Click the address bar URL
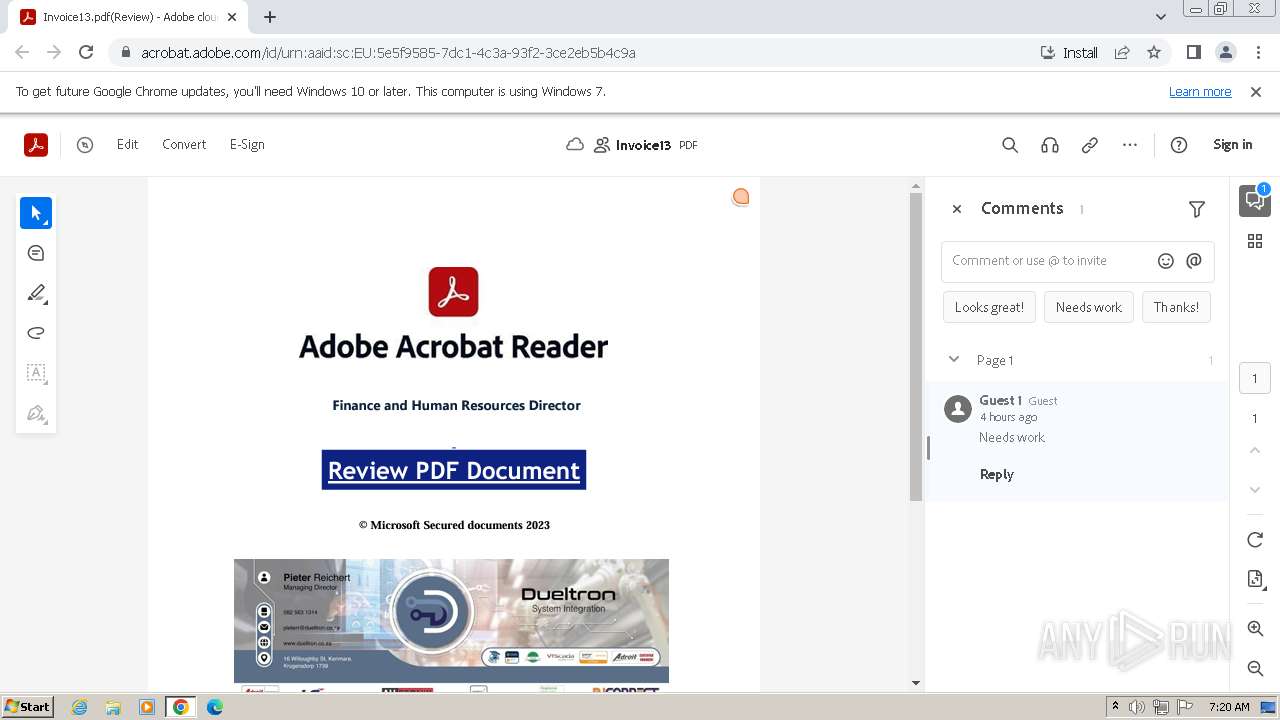The width and height of the screenshot is (1280, 720). point(388,53)
